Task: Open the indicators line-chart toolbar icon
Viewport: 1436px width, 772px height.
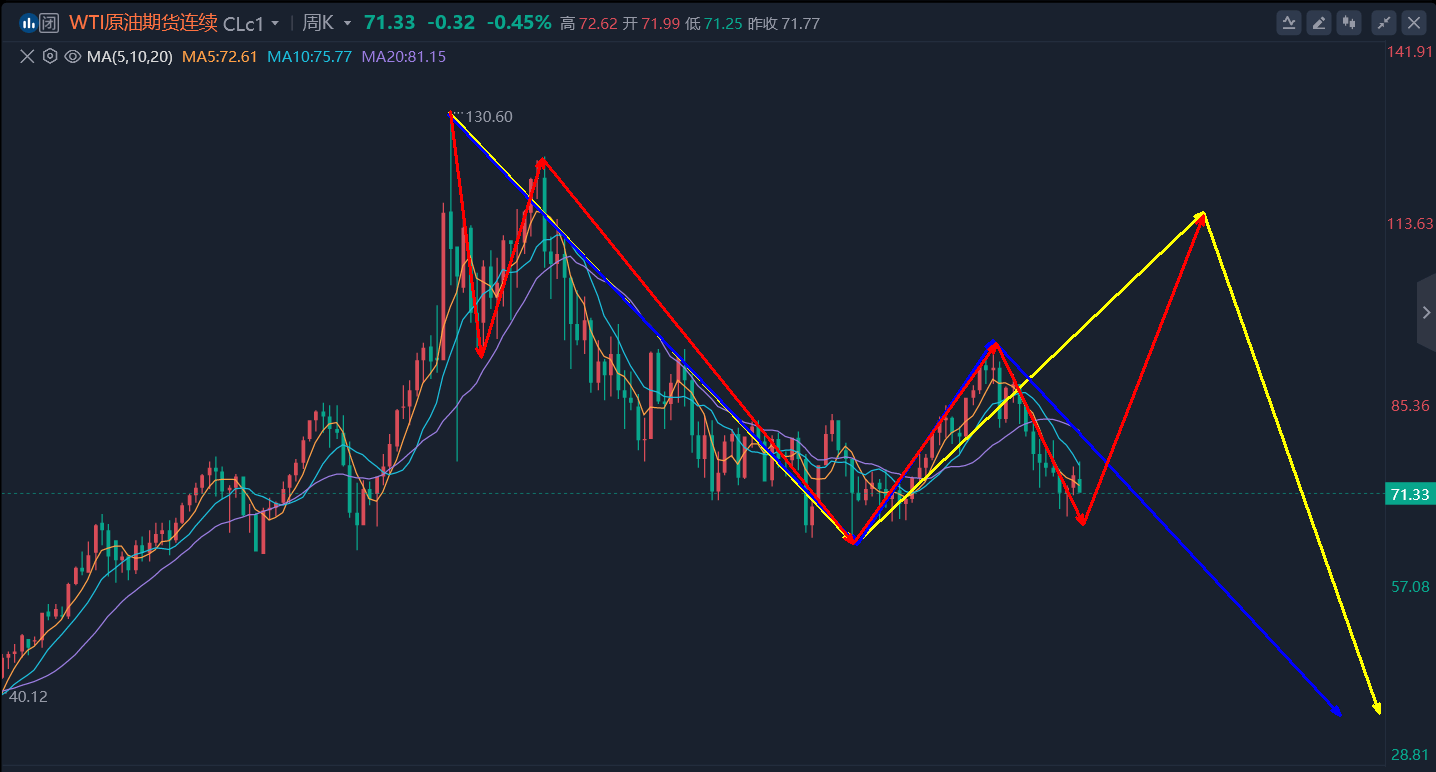Action: 1289,22
